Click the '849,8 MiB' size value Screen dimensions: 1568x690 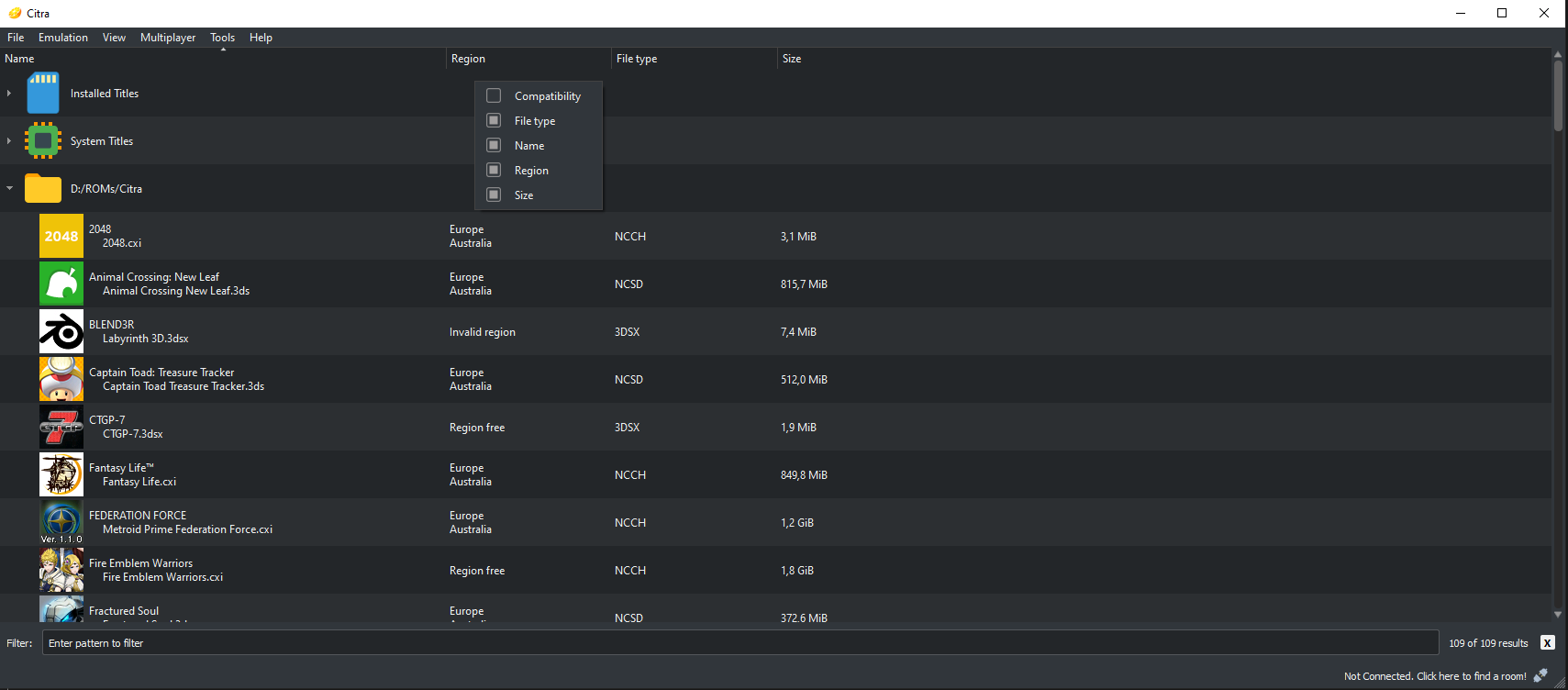pyautogui.click(x=804, y=475)
